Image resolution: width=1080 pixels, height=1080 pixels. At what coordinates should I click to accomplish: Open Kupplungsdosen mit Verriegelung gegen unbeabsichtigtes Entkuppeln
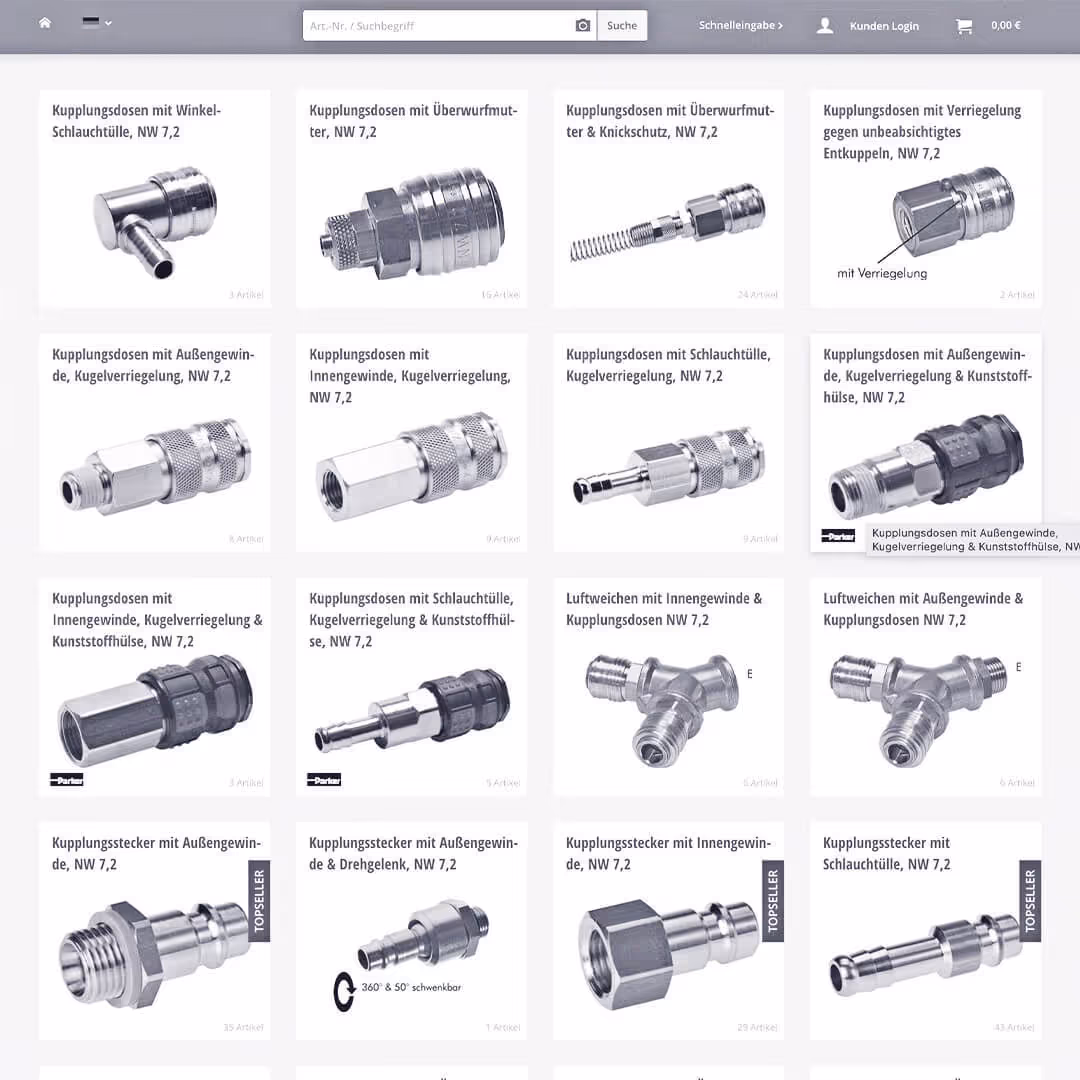(922, 132)
